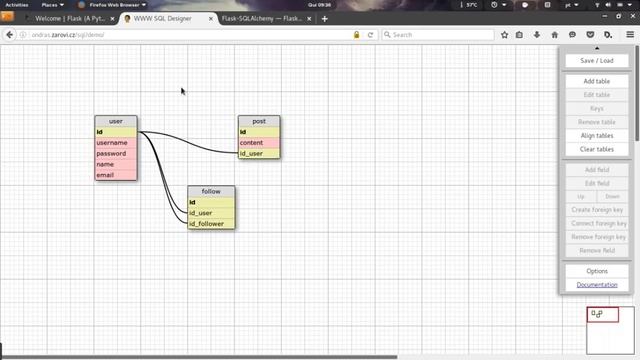Open the Firefox Web Browser app menu

point(112,5)
